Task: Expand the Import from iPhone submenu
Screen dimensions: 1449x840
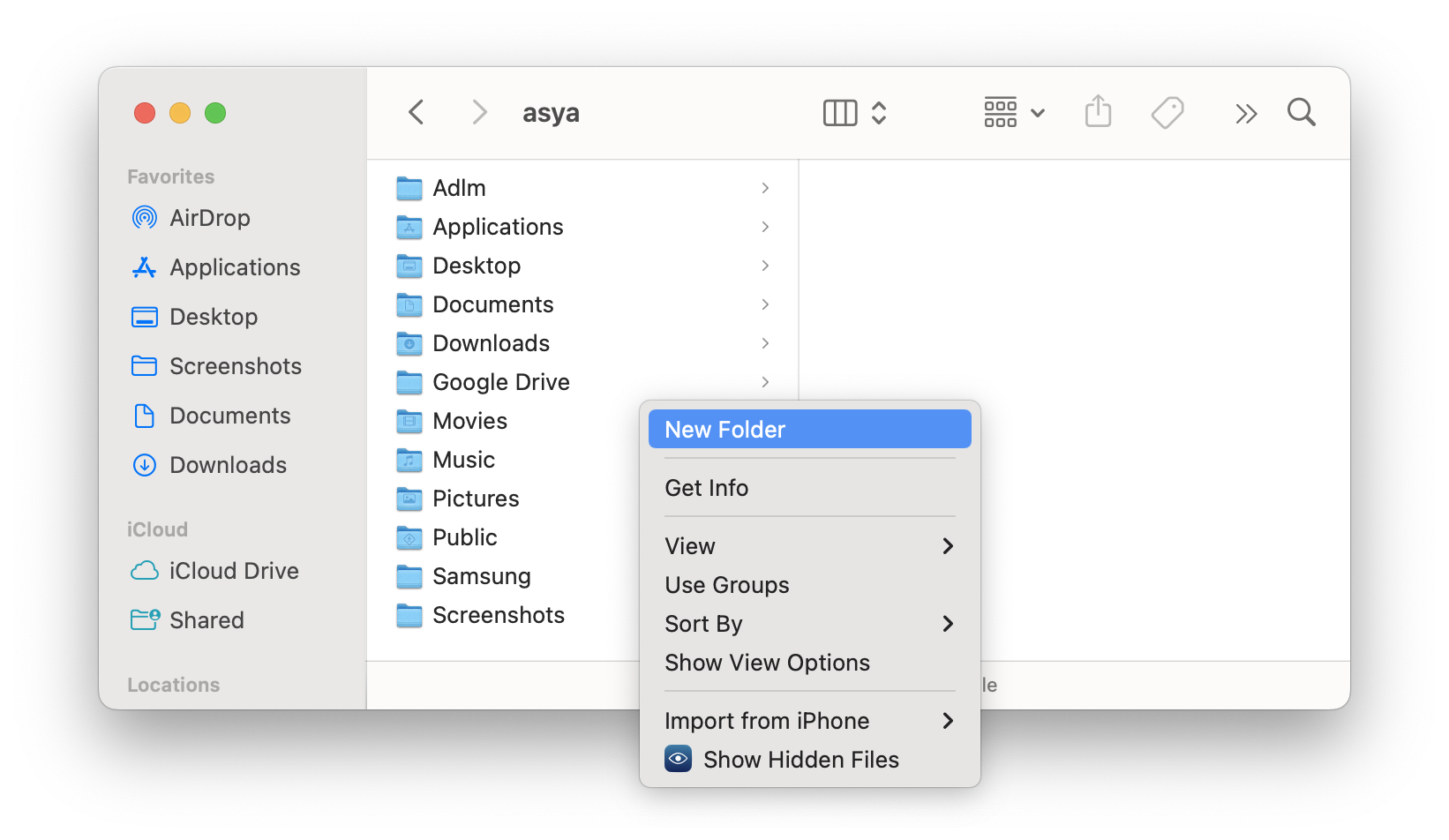Action: point(810,721)
